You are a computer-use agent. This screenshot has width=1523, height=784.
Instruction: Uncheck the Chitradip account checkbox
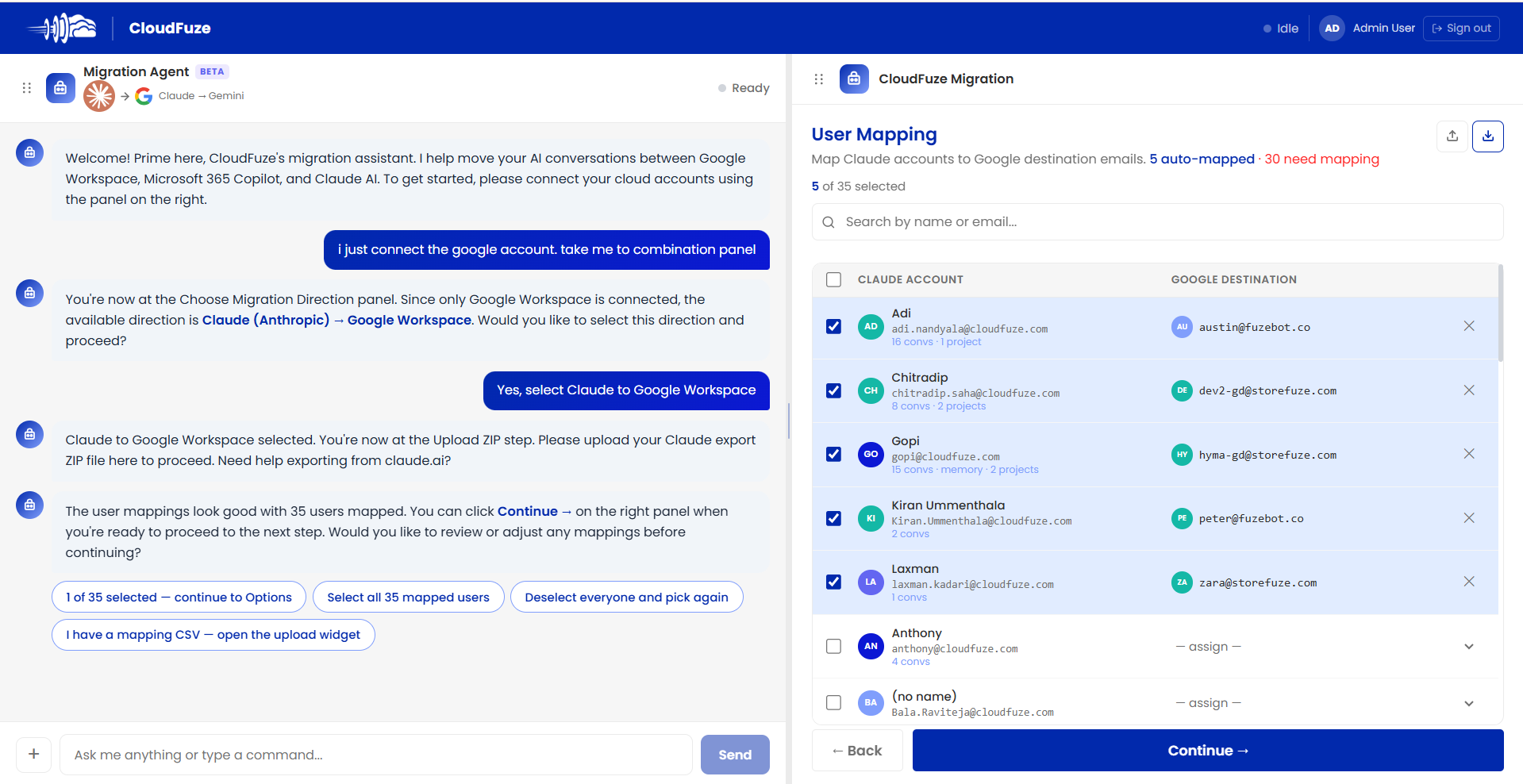pos(833,390)
